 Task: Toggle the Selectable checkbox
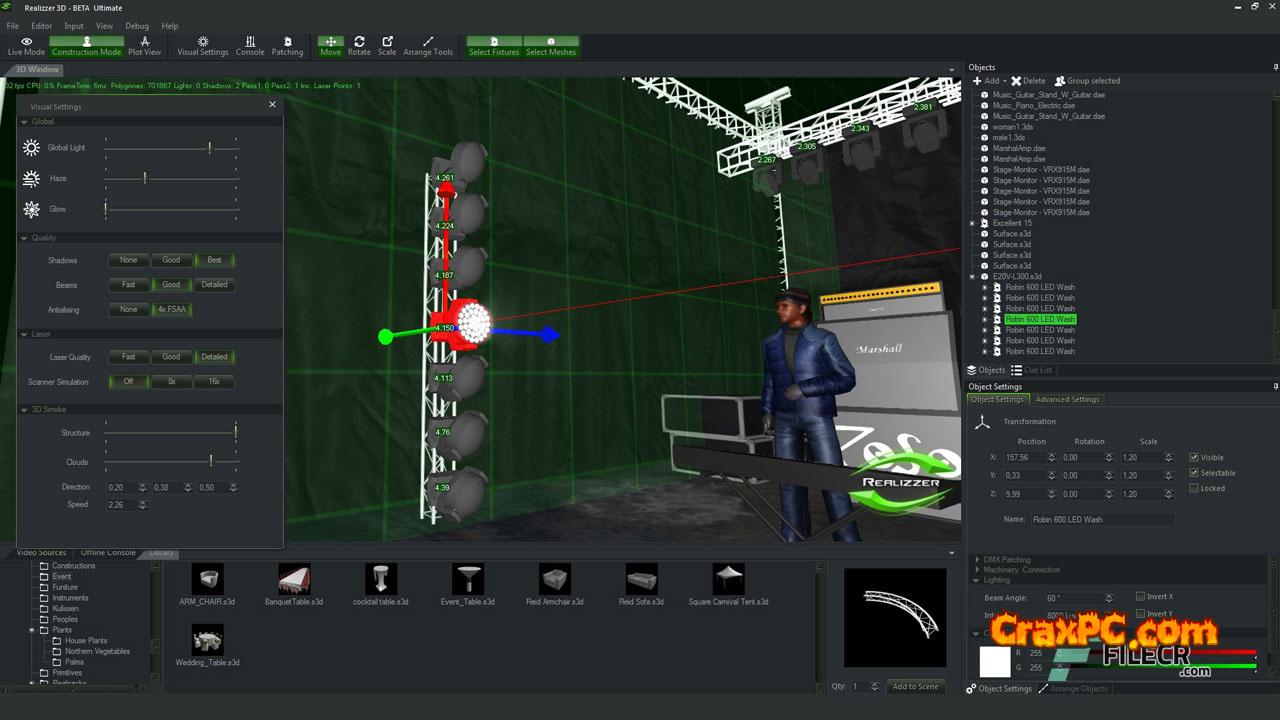(x=1194, y=473)
